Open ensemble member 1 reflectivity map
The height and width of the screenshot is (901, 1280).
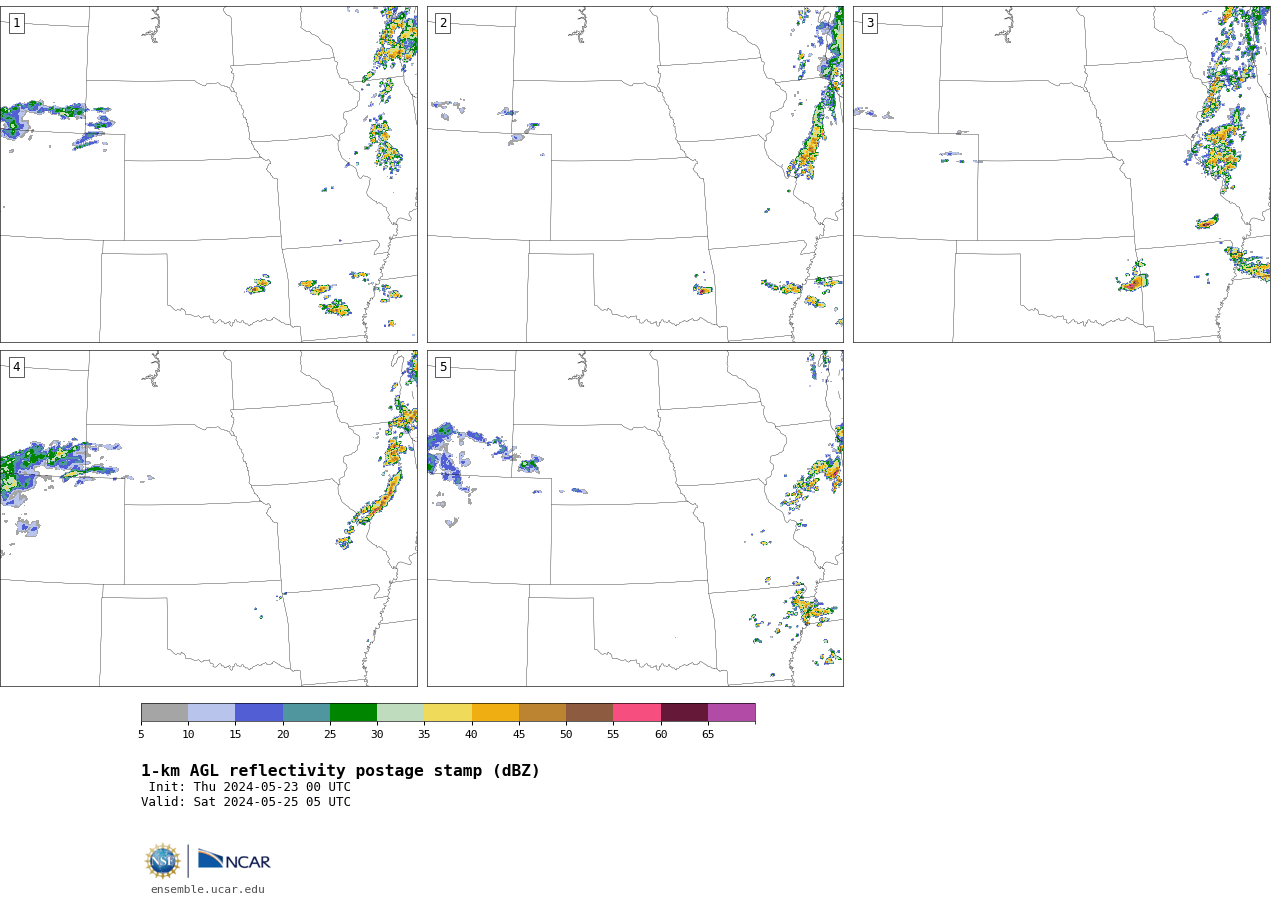[209, 174]
